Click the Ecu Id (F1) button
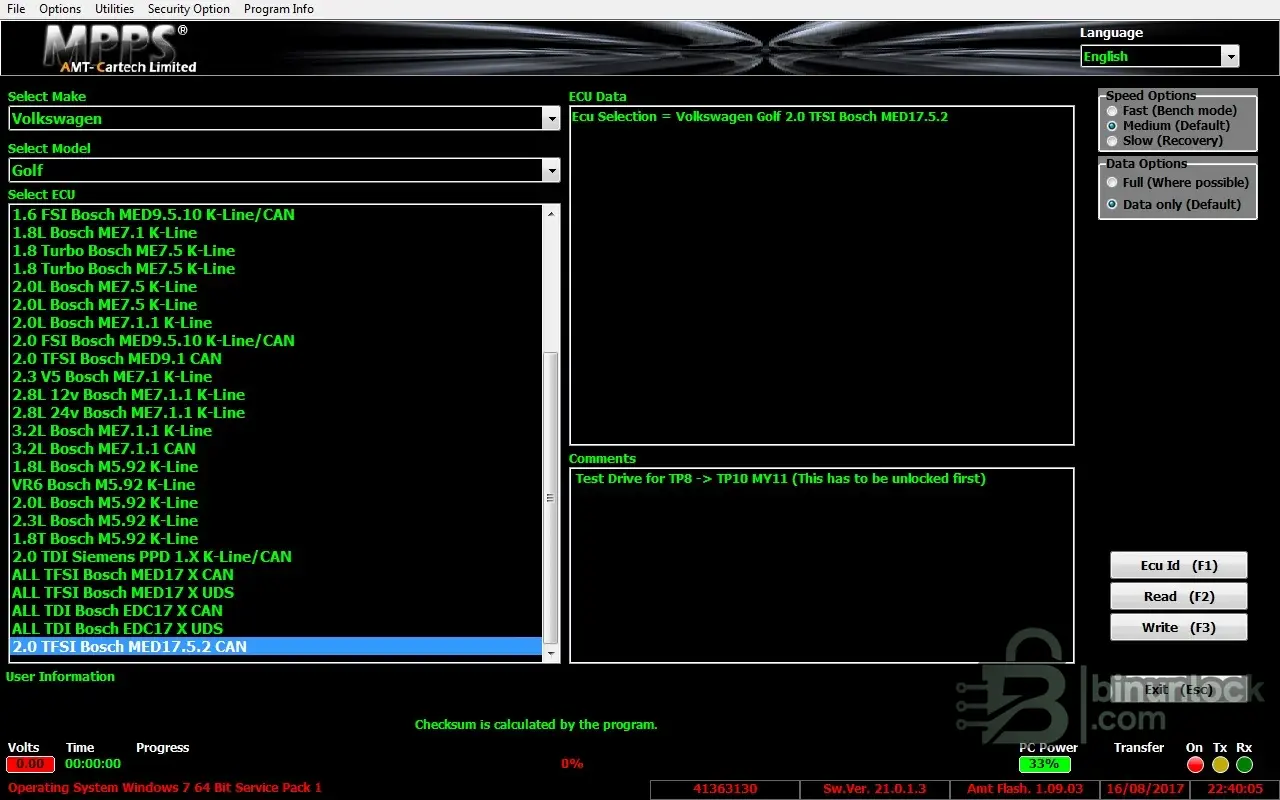1280x800 pixels. (1179, 566)
